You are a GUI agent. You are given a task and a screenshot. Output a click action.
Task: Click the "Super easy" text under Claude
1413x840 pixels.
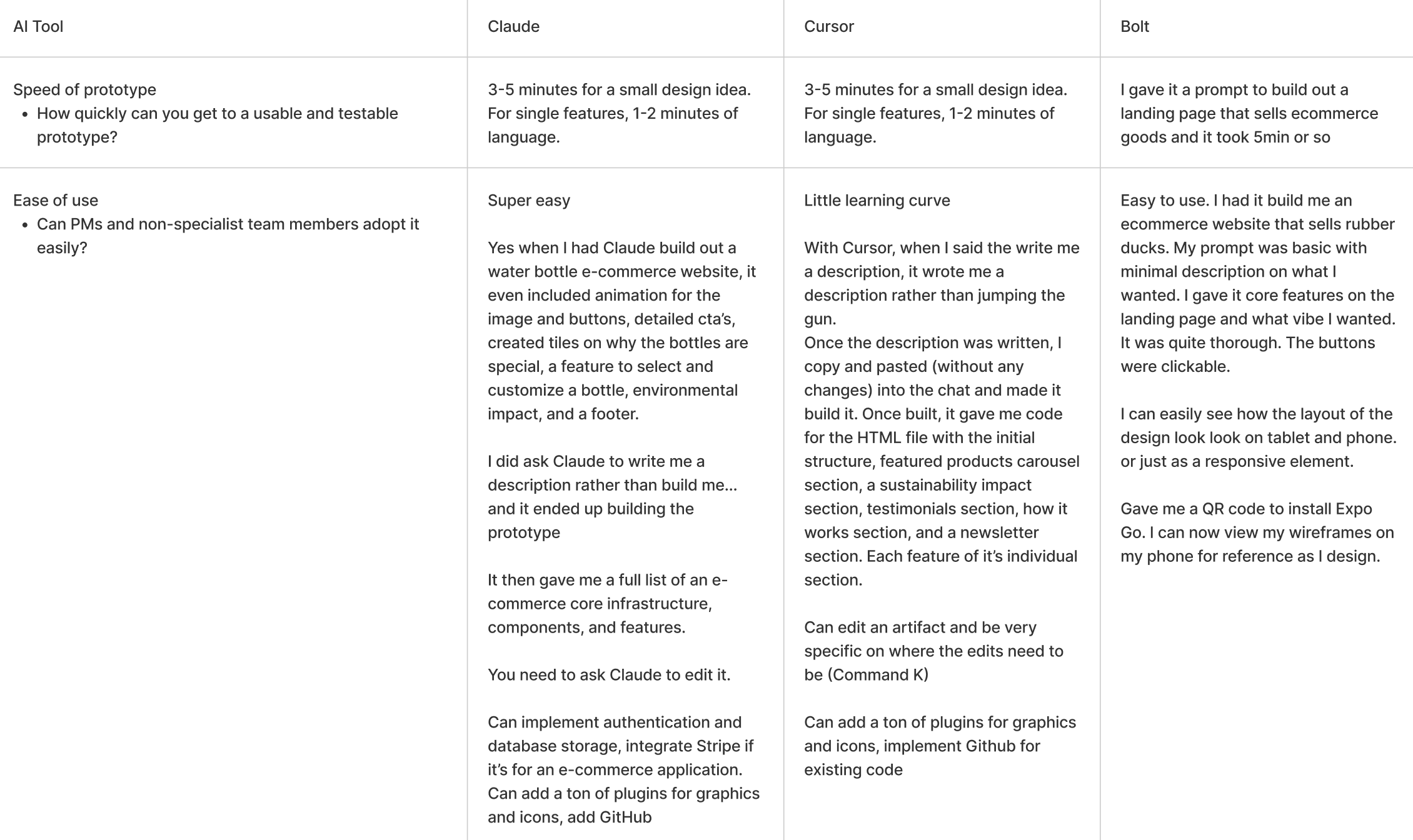point(528,201)
